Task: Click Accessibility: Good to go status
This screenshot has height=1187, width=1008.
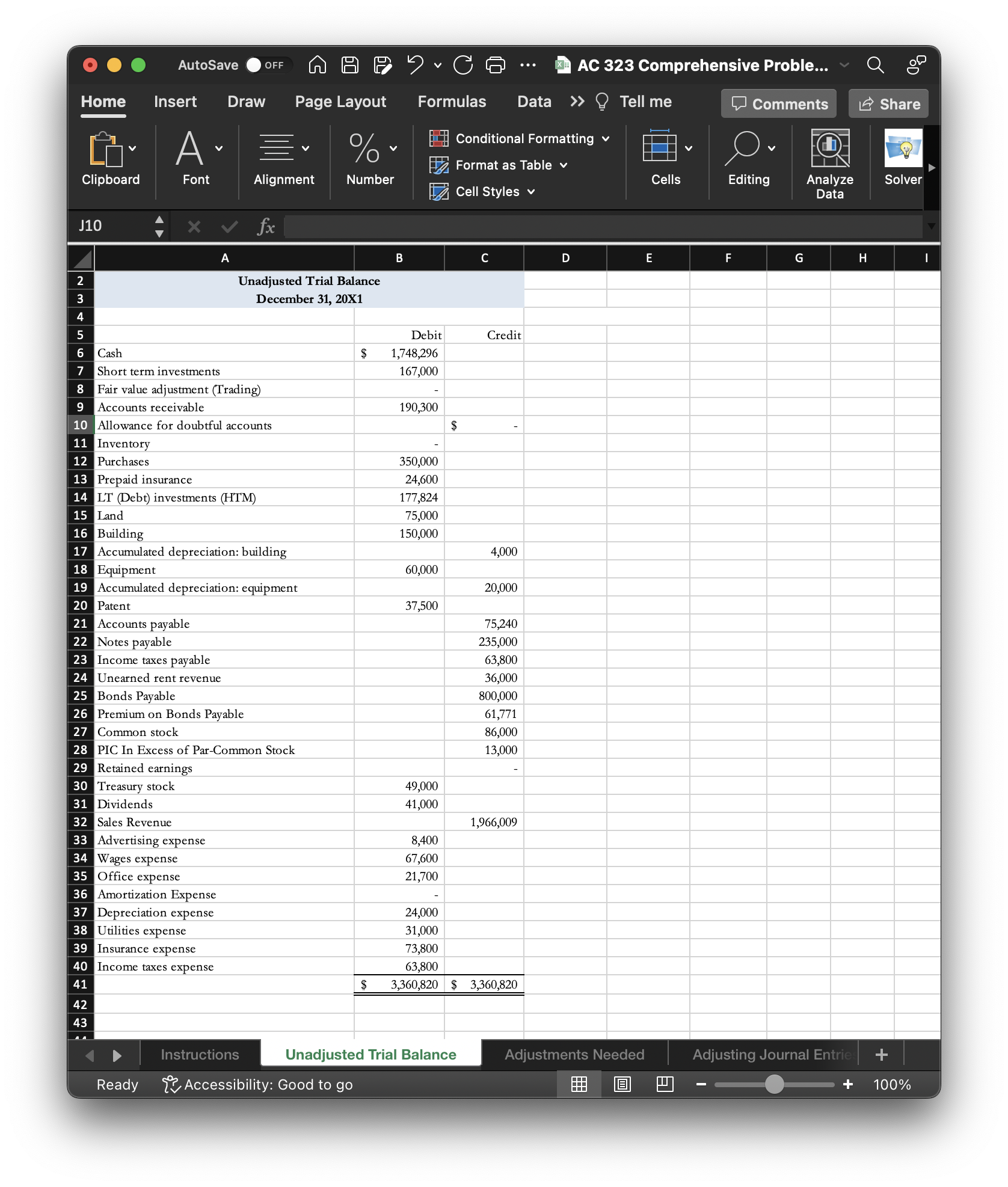Action: click(x=257, y=1085)
